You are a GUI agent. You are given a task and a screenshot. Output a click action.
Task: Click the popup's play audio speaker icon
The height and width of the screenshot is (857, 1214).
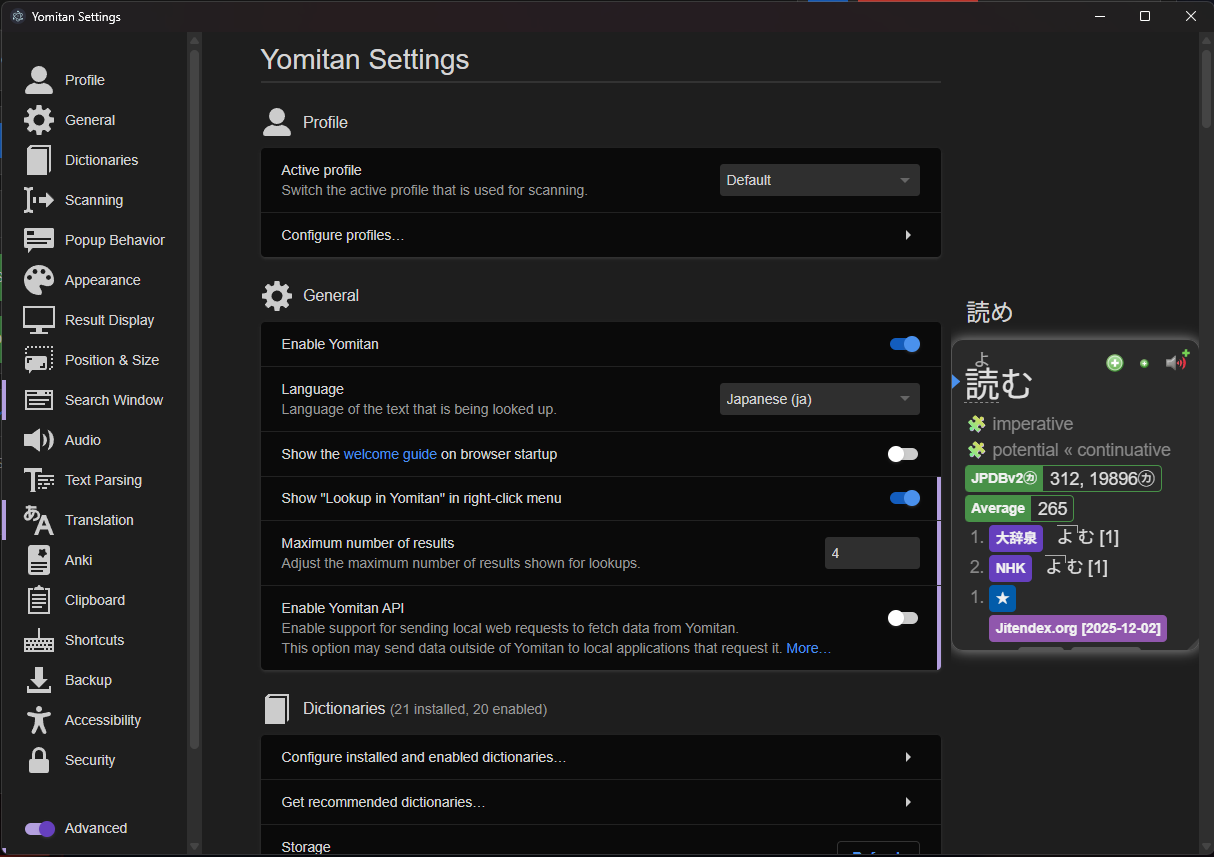pyautogui.click(x=1177, y=361)
